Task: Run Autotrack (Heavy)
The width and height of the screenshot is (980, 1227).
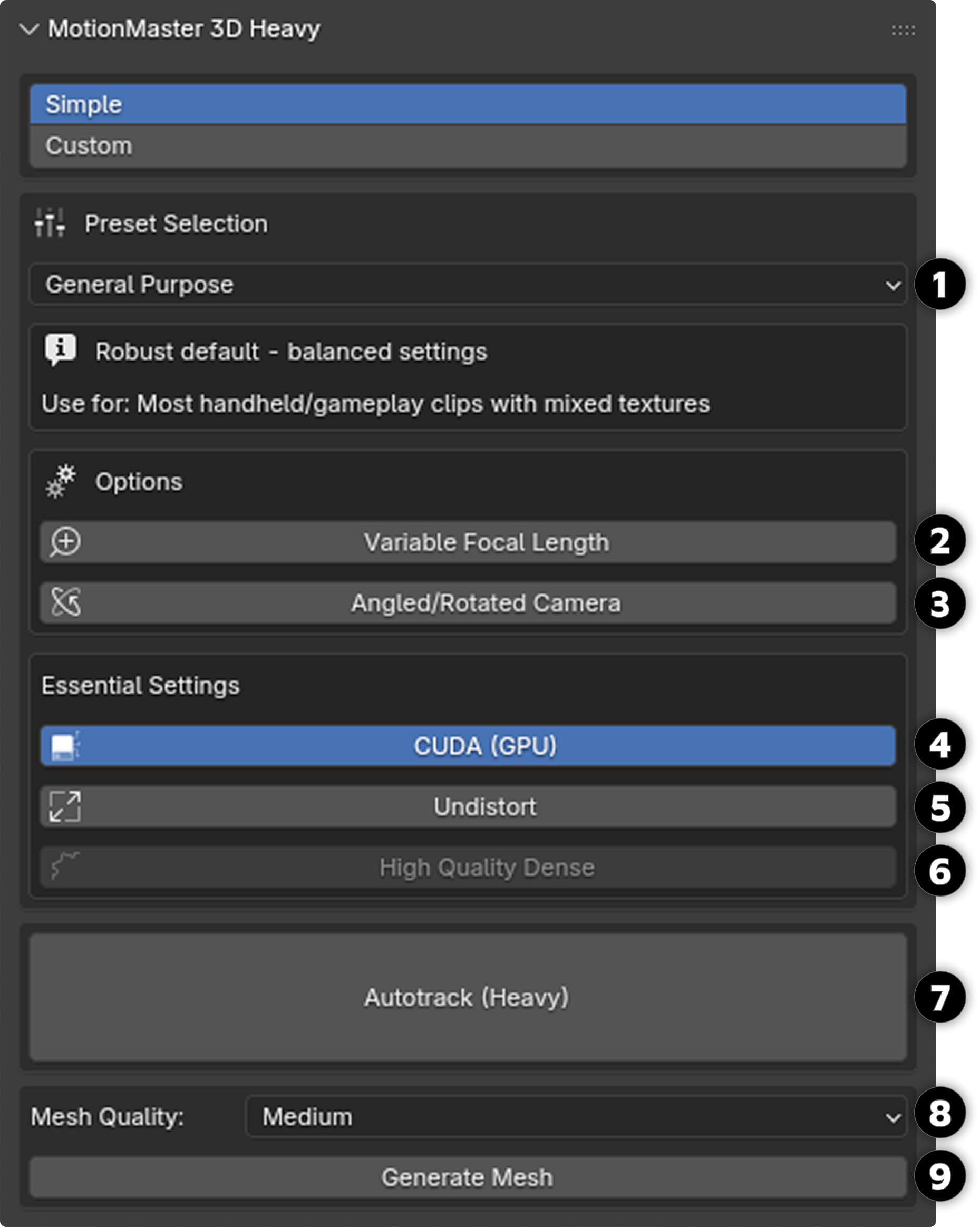Action: [467, 997]
